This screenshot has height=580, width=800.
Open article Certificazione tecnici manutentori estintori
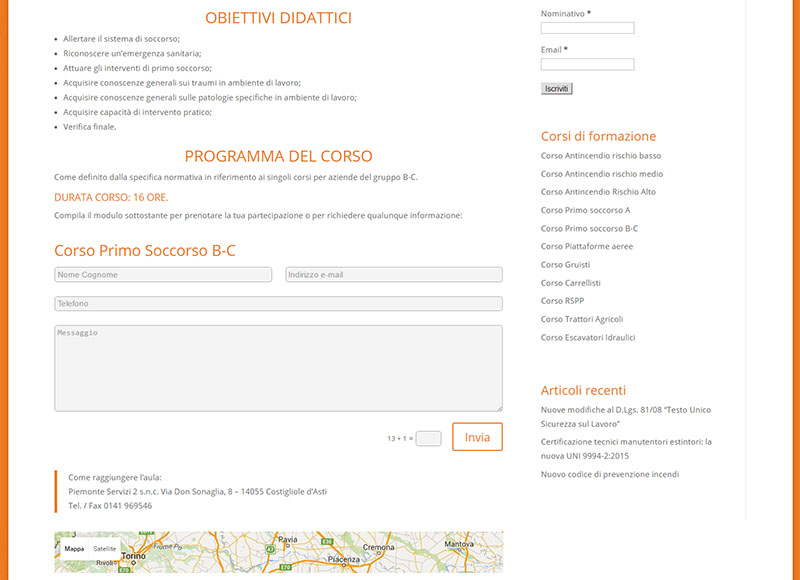tap(626, 449)
